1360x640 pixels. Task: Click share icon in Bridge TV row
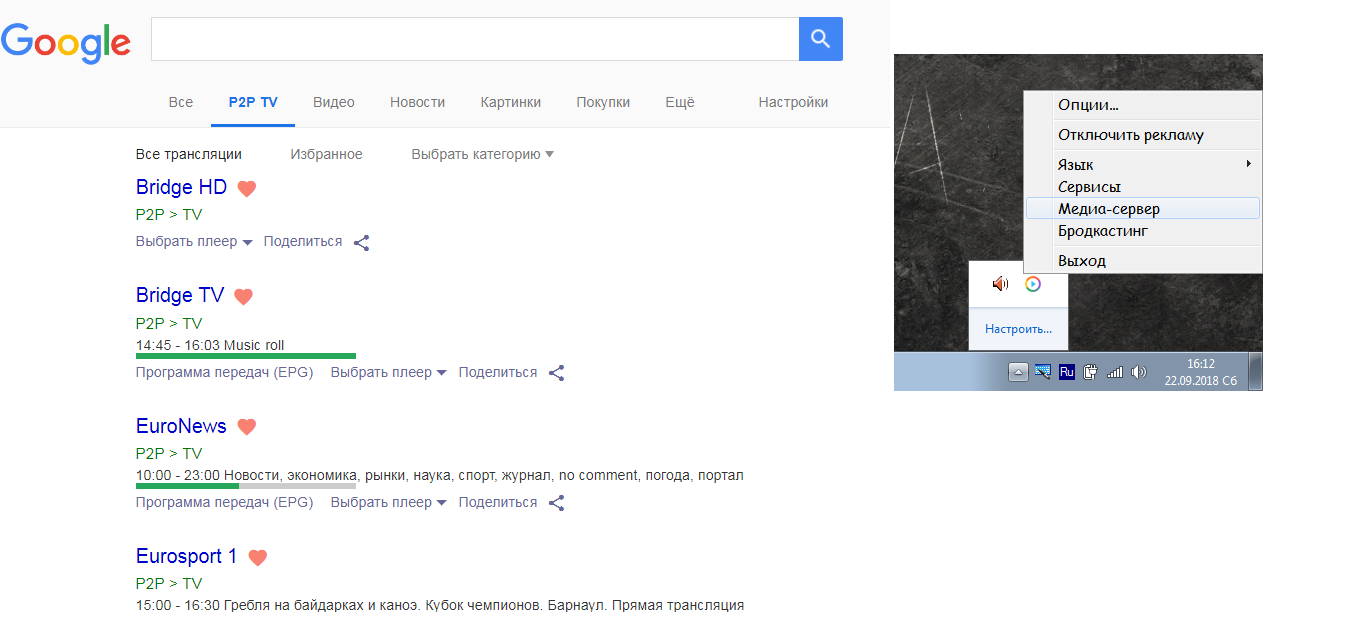(557, 373)
